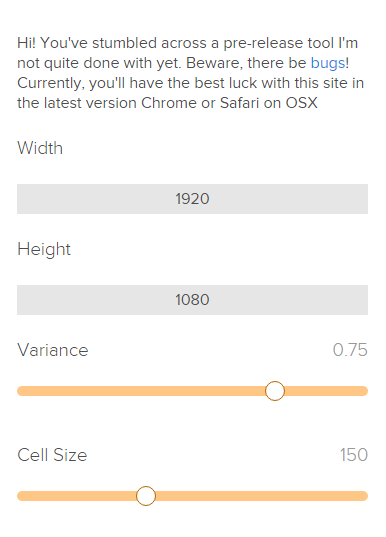Viewport: 386px width, 537px height.
Task: Set Variance to minimum at track start
Action: (22, 391)
